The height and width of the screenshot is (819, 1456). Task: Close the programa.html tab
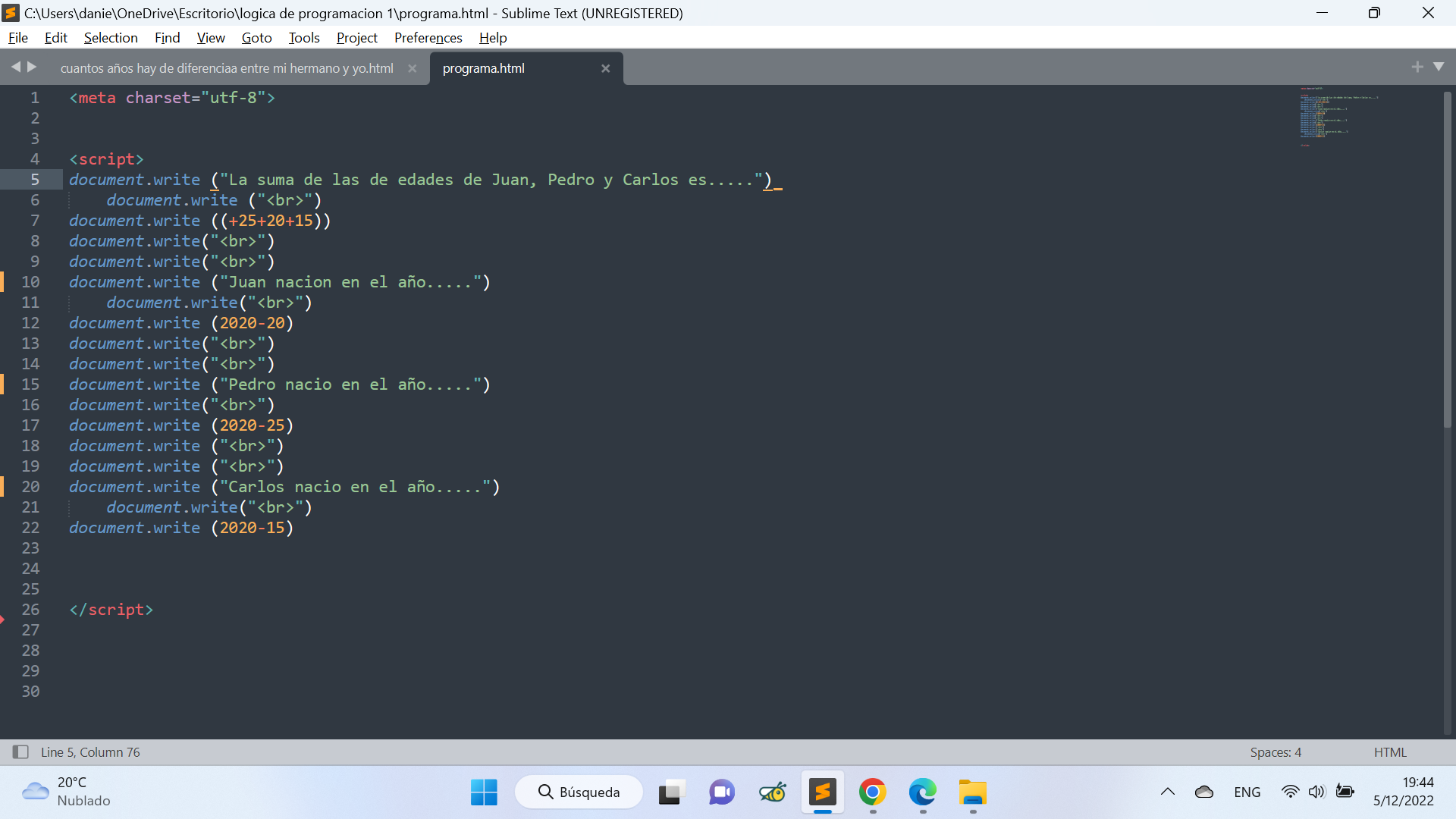click(605, 68)
